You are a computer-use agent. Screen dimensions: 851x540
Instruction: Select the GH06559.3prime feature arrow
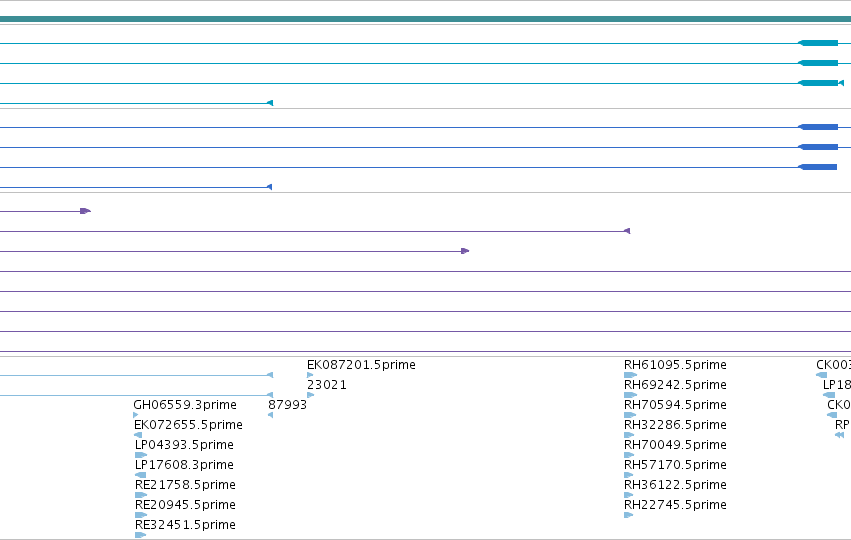[x=136, y=415]
